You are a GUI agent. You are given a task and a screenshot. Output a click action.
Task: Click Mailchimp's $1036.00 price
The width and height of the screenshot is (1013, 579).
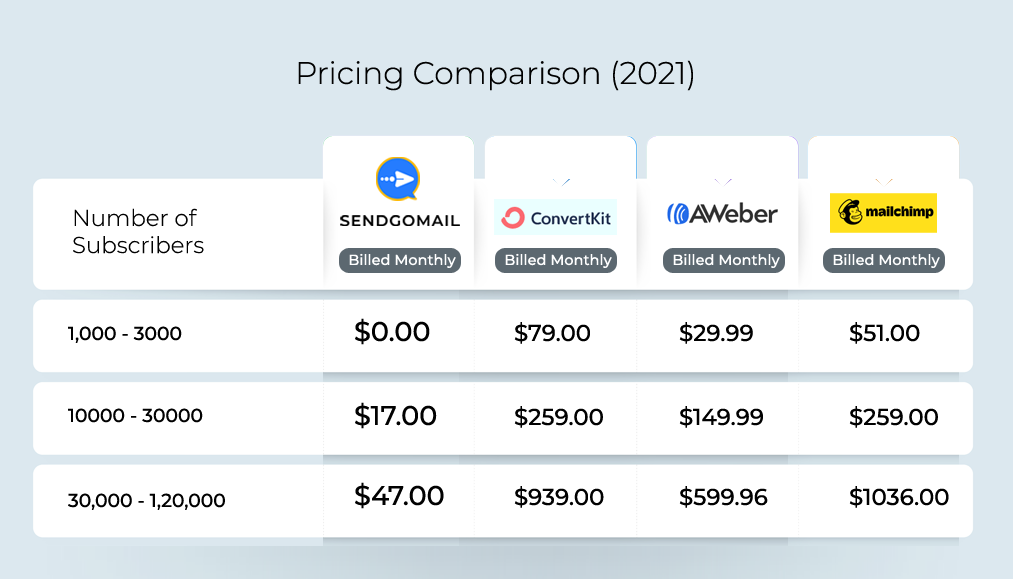(x=899, y=498)
